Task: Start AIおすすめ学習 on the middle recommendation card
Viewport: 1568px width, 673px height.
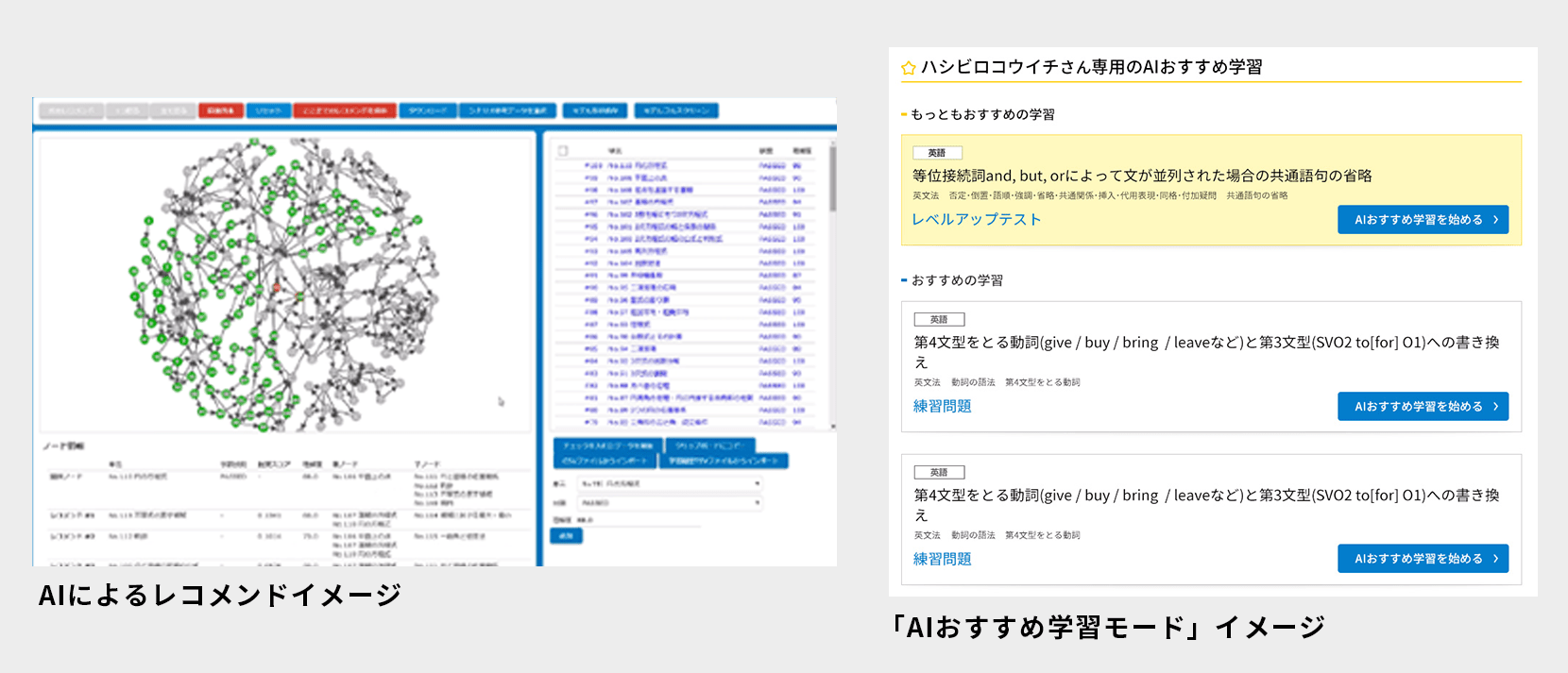Action: [1422, 407]
